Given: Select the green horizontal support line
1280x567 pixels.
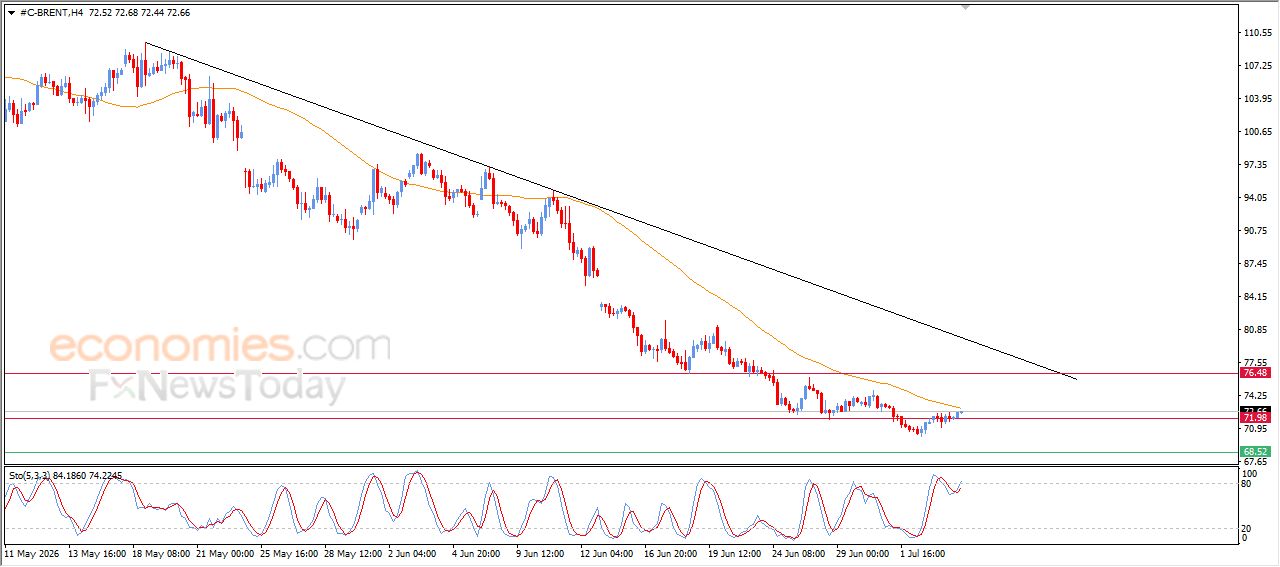Looking at the screenshot, I should click(x=620, y=452).
